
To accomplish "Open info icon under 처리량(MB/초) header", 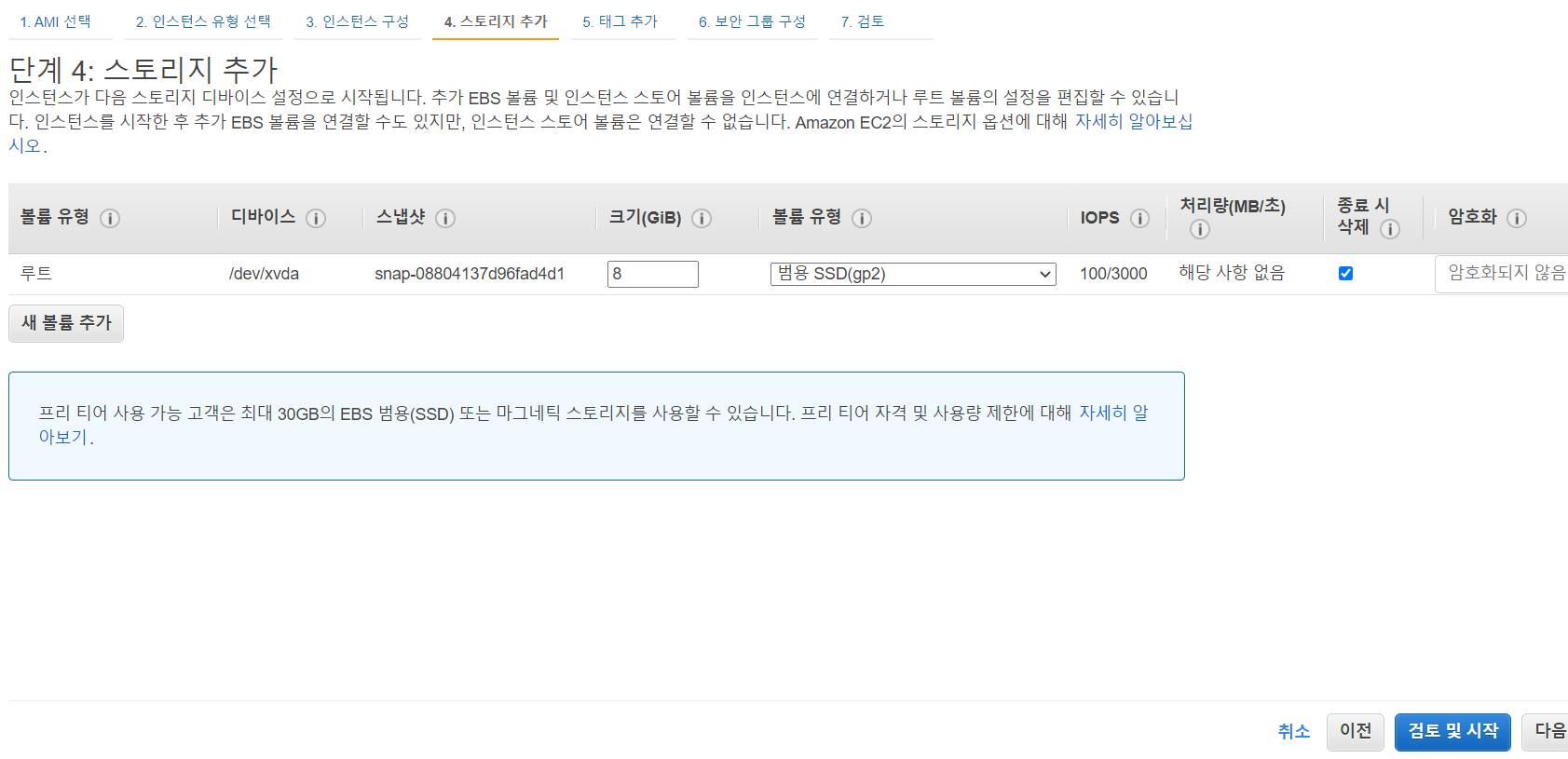I will coord(1200,229).
